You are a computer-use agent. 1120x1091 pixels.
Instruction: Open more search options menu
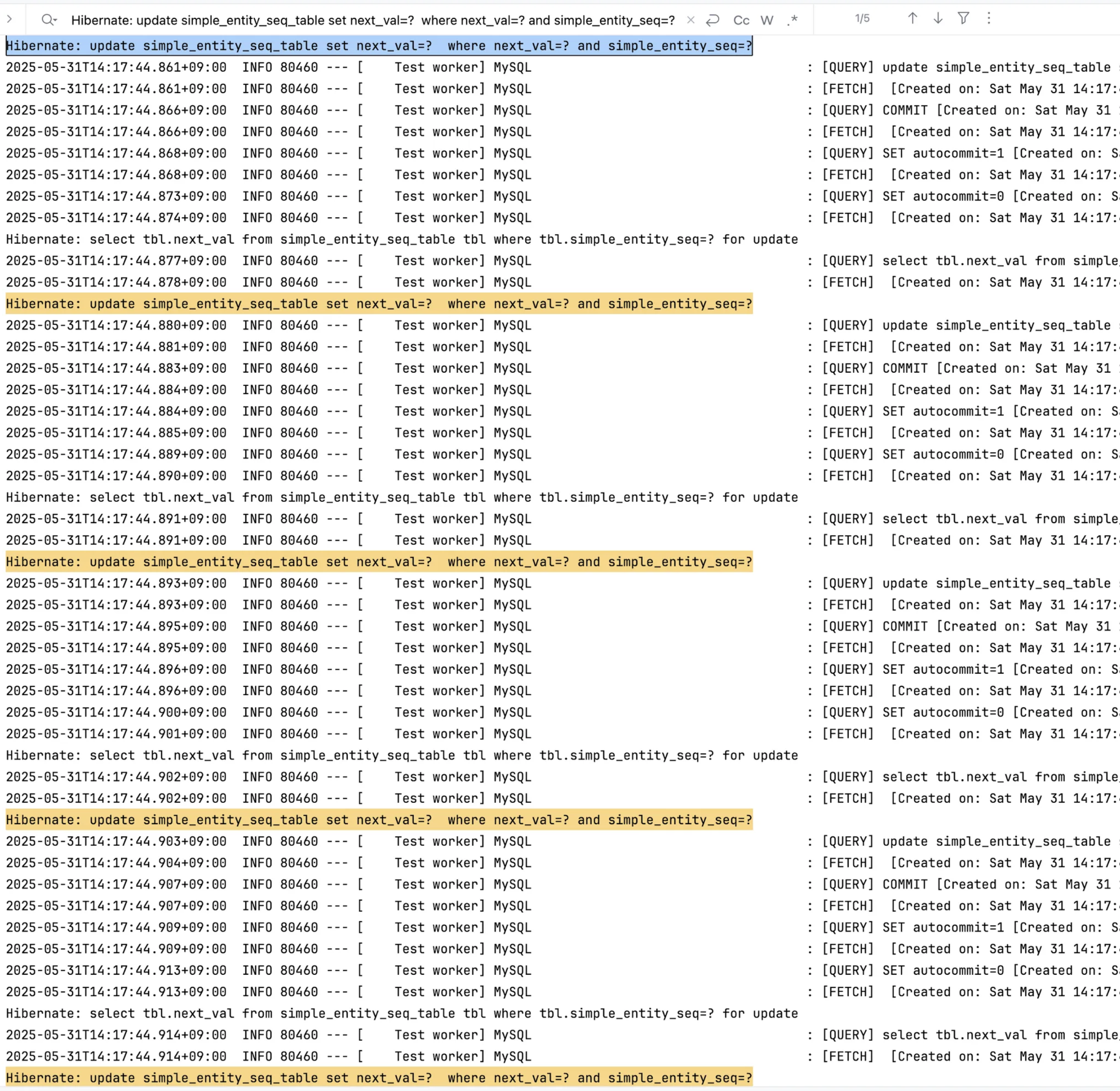(989, 18)
